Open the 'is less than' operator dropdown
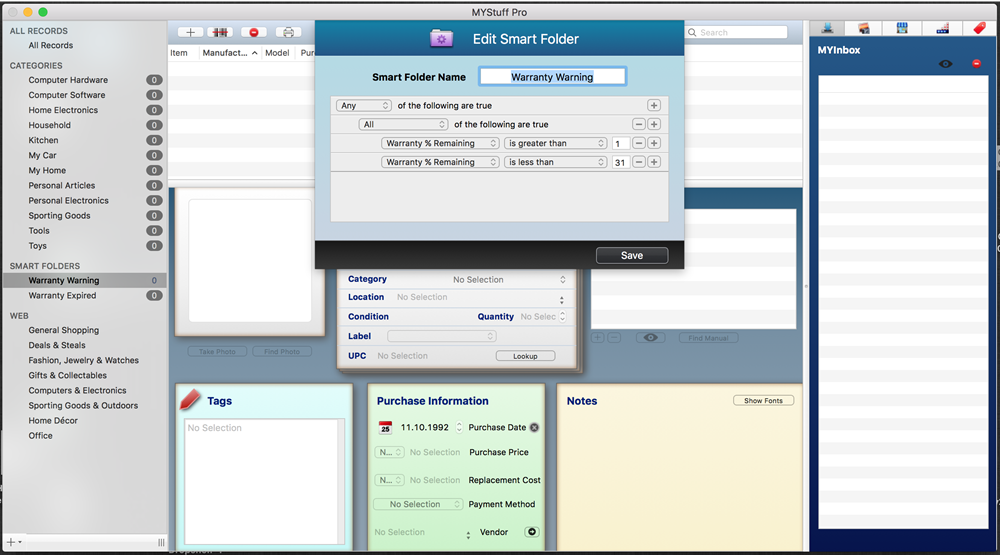Screen dimensions: 1000x555 pyautogui.click(x=555, y=162)
